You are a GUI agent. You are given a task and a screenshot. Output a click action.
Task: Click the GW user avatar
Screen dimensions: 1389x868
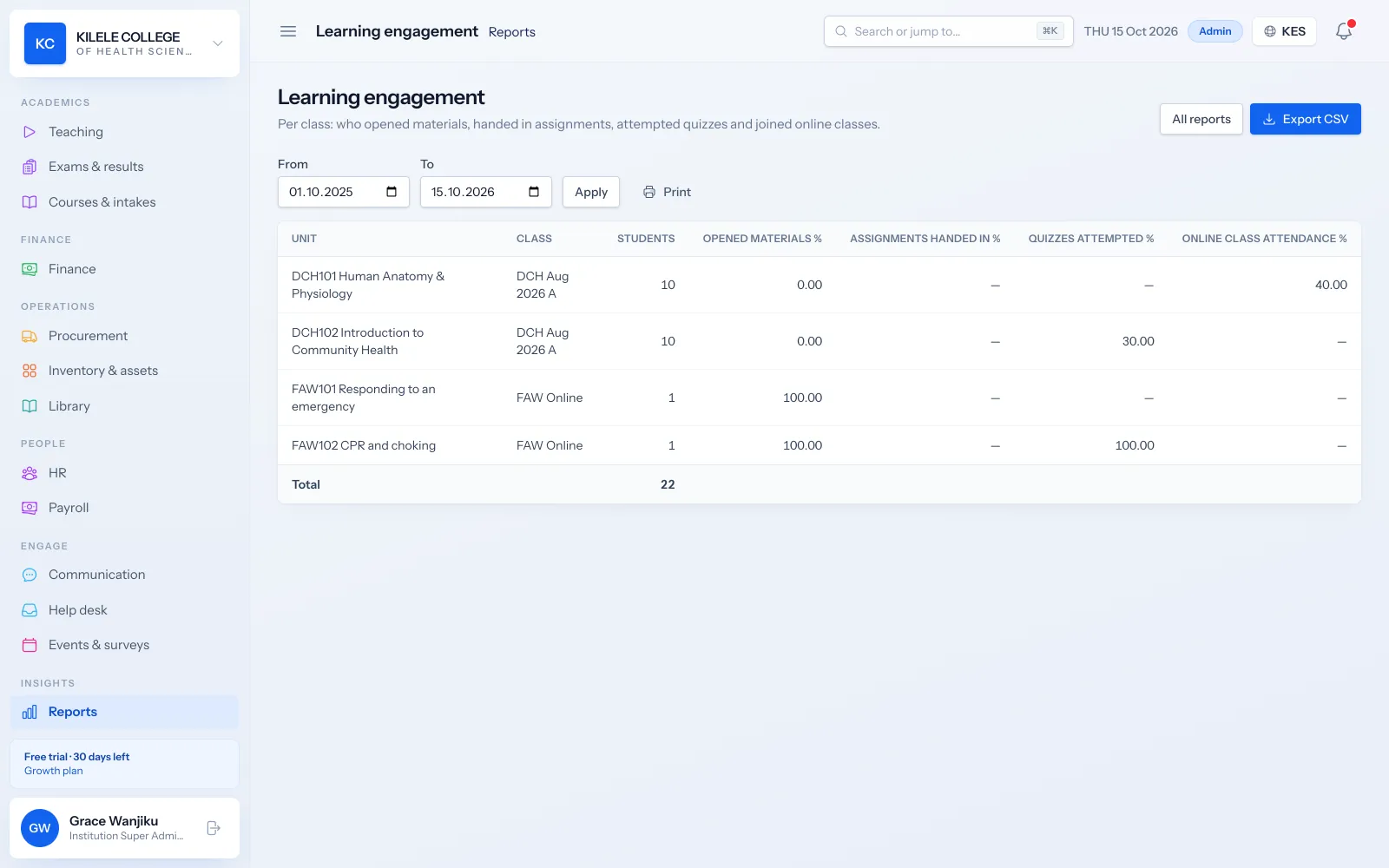coord(40,828)
